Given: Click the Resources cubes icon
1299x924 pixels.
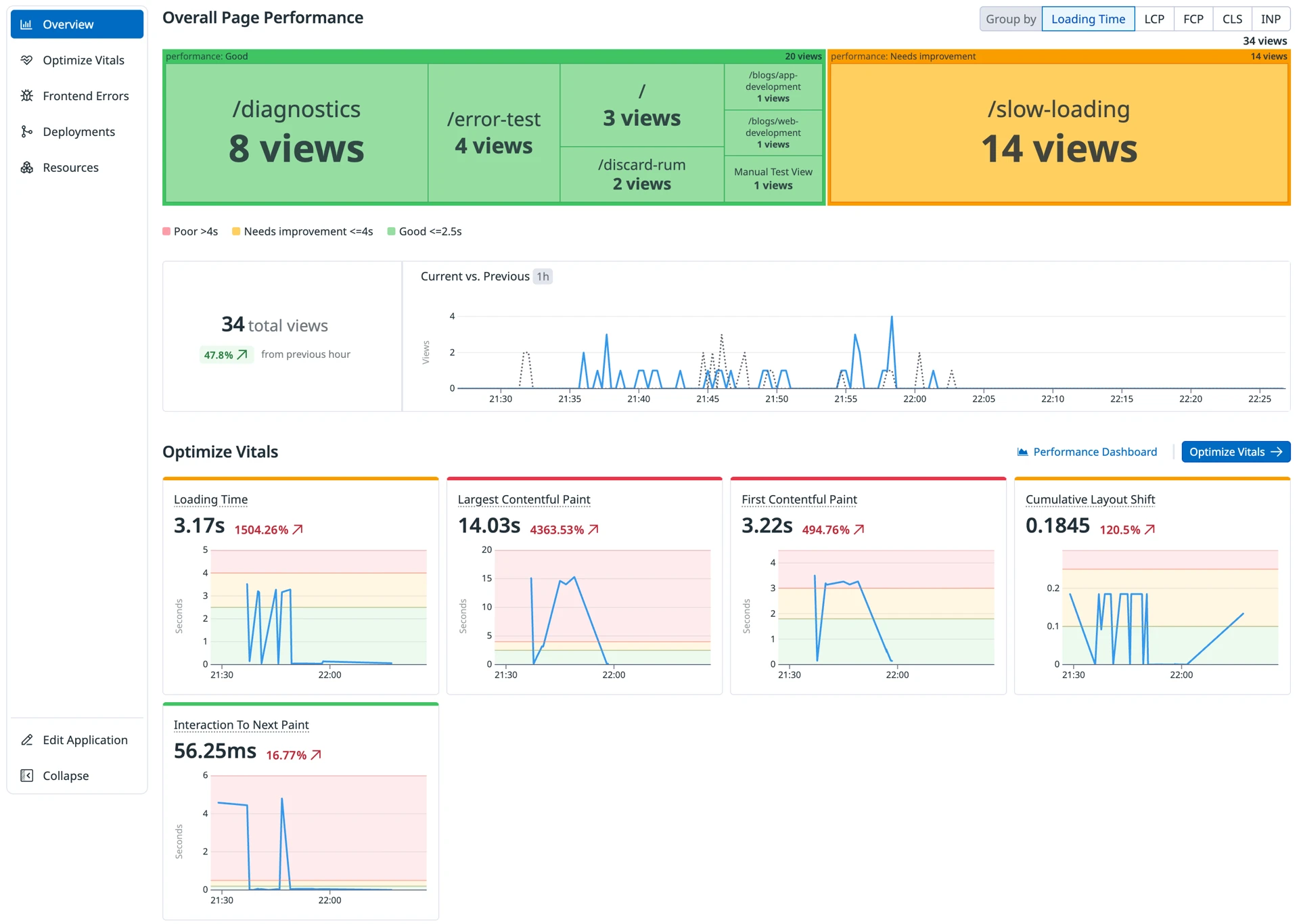Looking at the screenshot, I should click(26, 168).
